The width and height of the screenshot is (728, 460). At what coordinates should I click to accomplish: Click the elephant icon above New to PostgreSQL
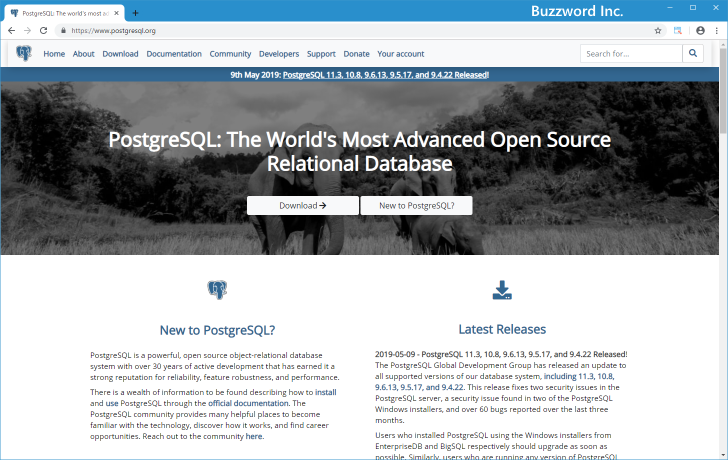click(217, 290)
